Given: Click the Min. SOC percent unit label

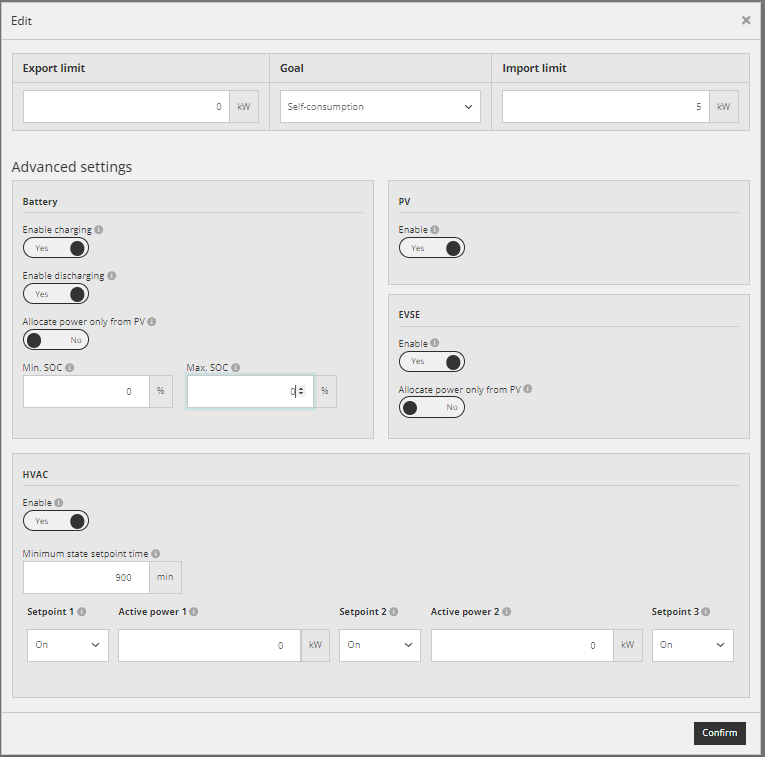Looking at the screenshot, I should point(161,391).
